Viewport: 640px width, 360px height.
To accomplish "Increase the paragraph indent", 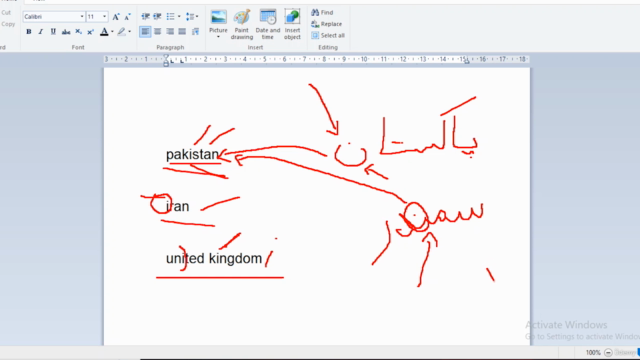I will point(157,16).
